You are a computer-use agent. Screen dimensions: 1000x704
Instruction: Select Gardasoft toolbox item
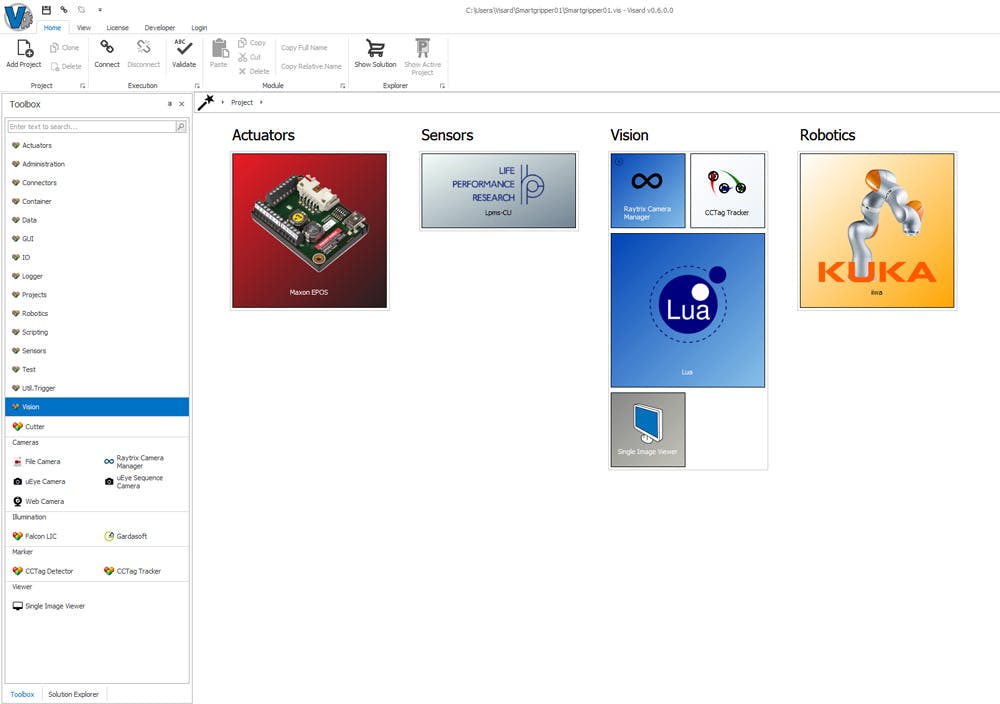coord(126,536)
